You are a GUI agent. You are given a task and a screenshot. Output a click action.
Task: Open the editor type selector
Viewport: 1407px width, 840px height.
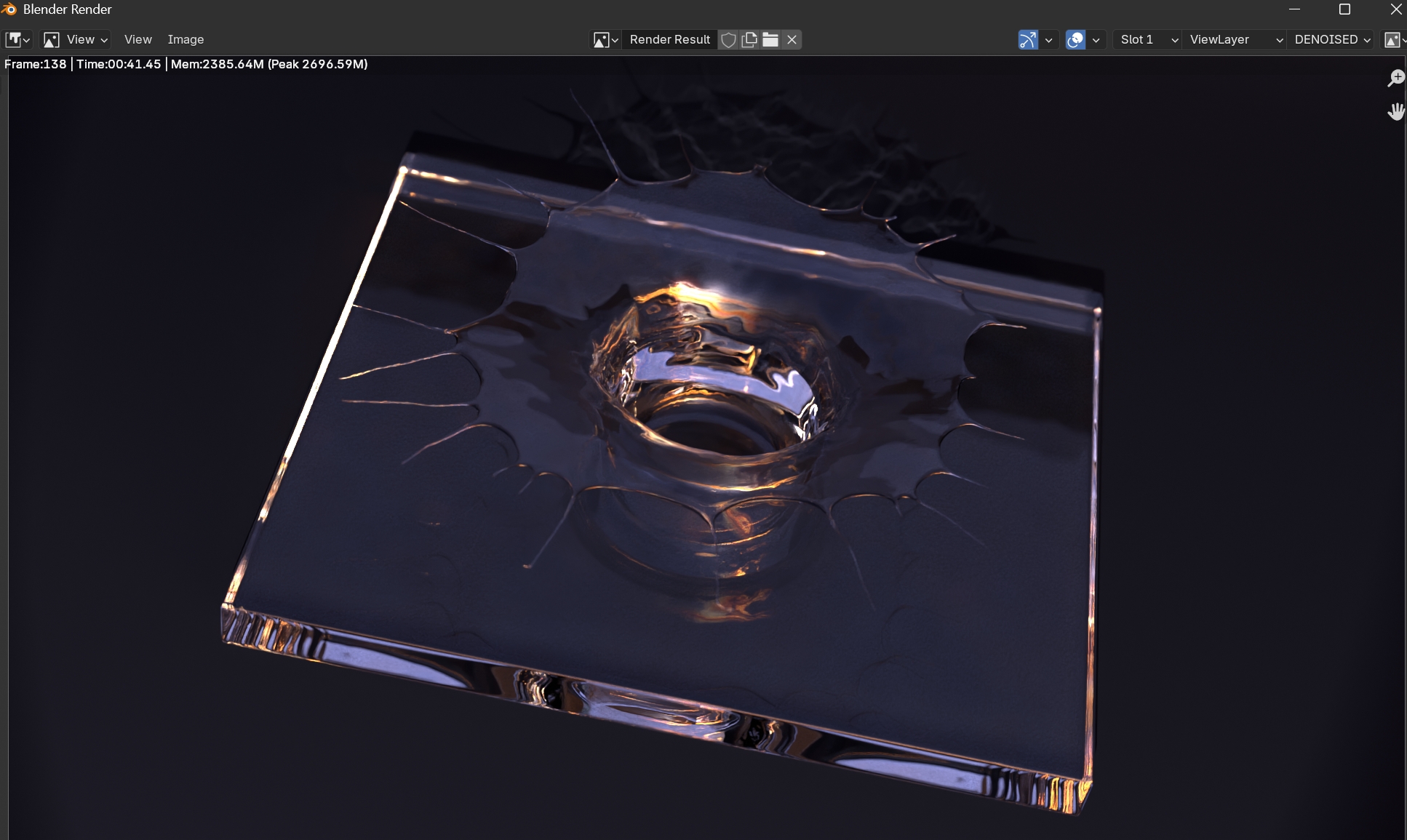[17, 39]
